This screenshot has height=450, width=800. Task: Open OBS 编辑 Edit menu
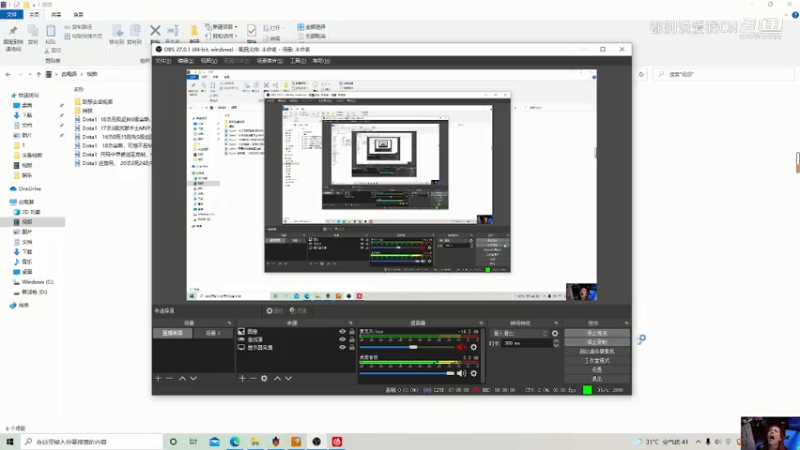tap(186, 61)
